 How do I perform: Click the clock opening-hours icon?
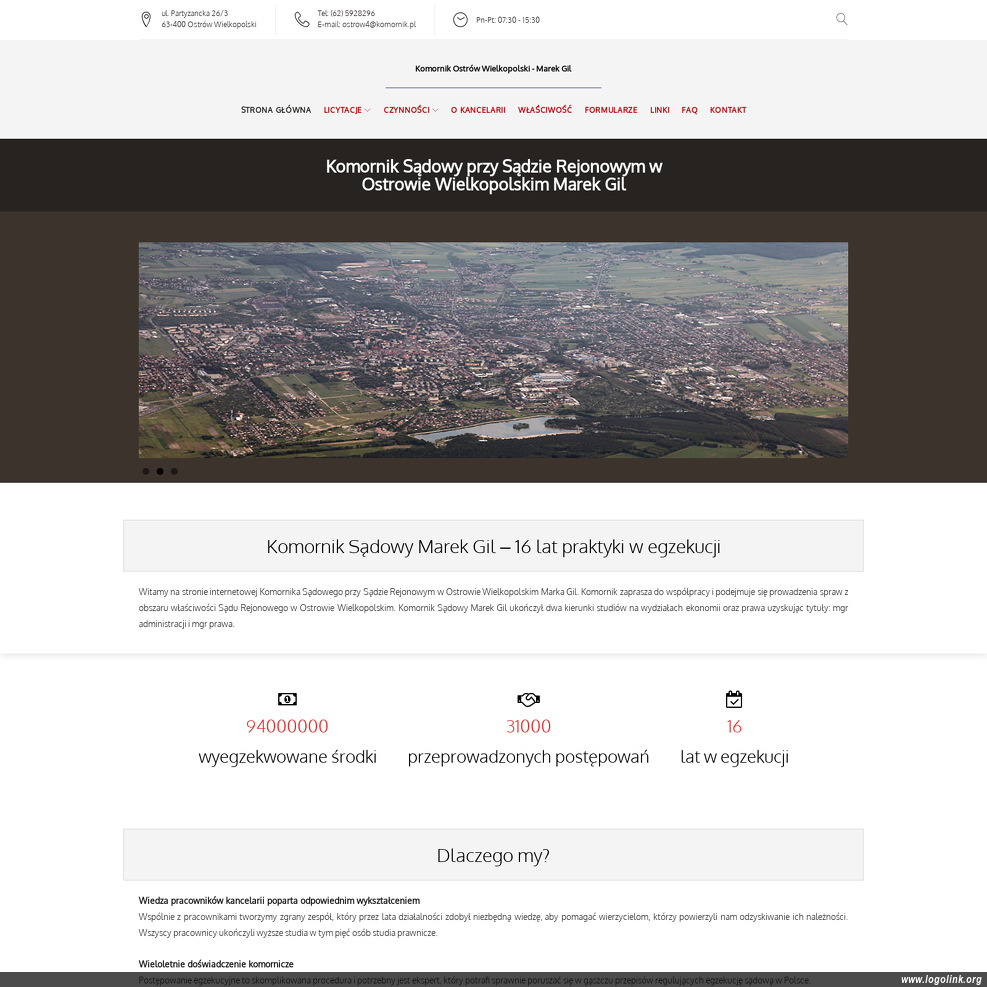tap(460, 20)
